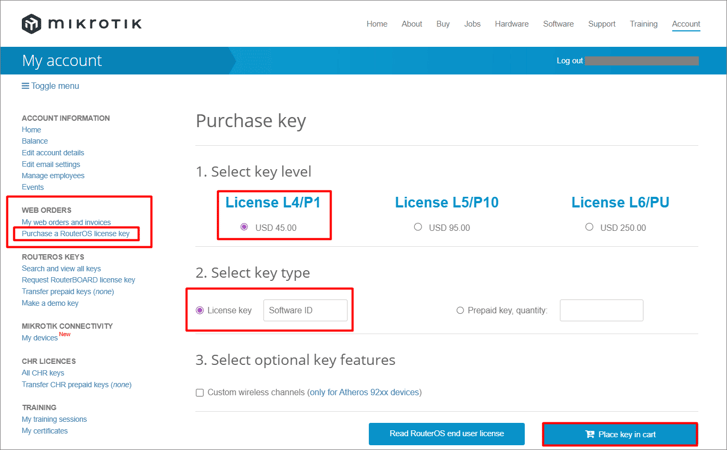Click the MikroTik logo icon
Image resolution: width=727 pixels, height=450 pixels.
coord(32,24)
